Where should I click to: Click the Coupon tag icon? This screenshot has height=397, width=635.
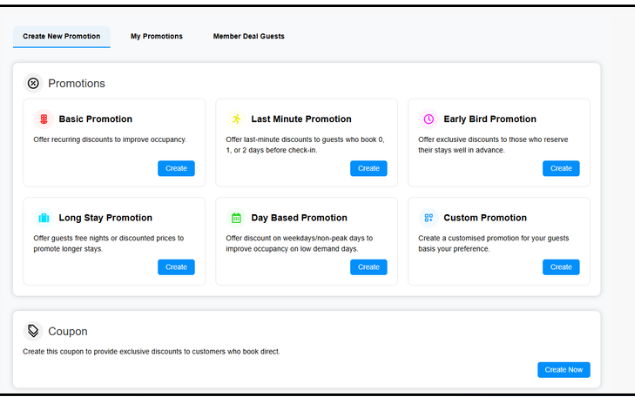coord(33,331)
